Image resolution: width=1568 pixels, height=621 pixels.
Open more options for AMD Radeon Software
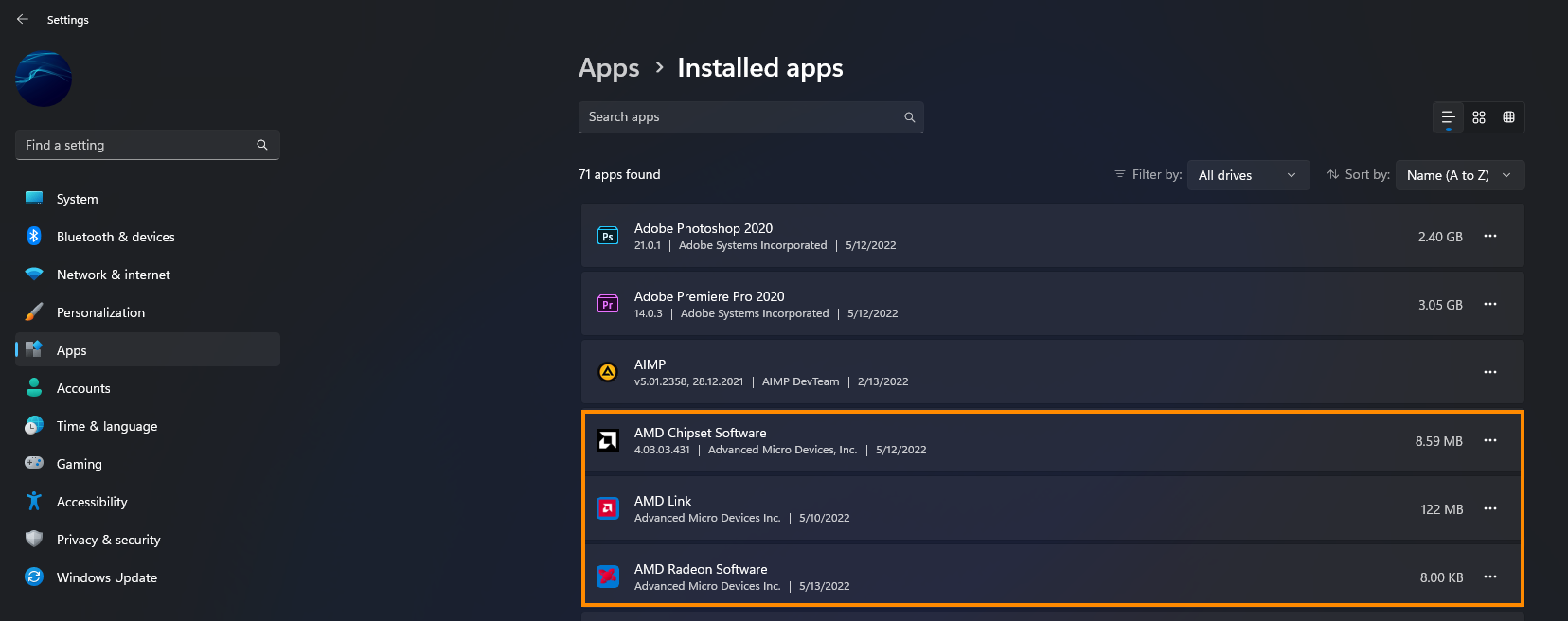1490,577
